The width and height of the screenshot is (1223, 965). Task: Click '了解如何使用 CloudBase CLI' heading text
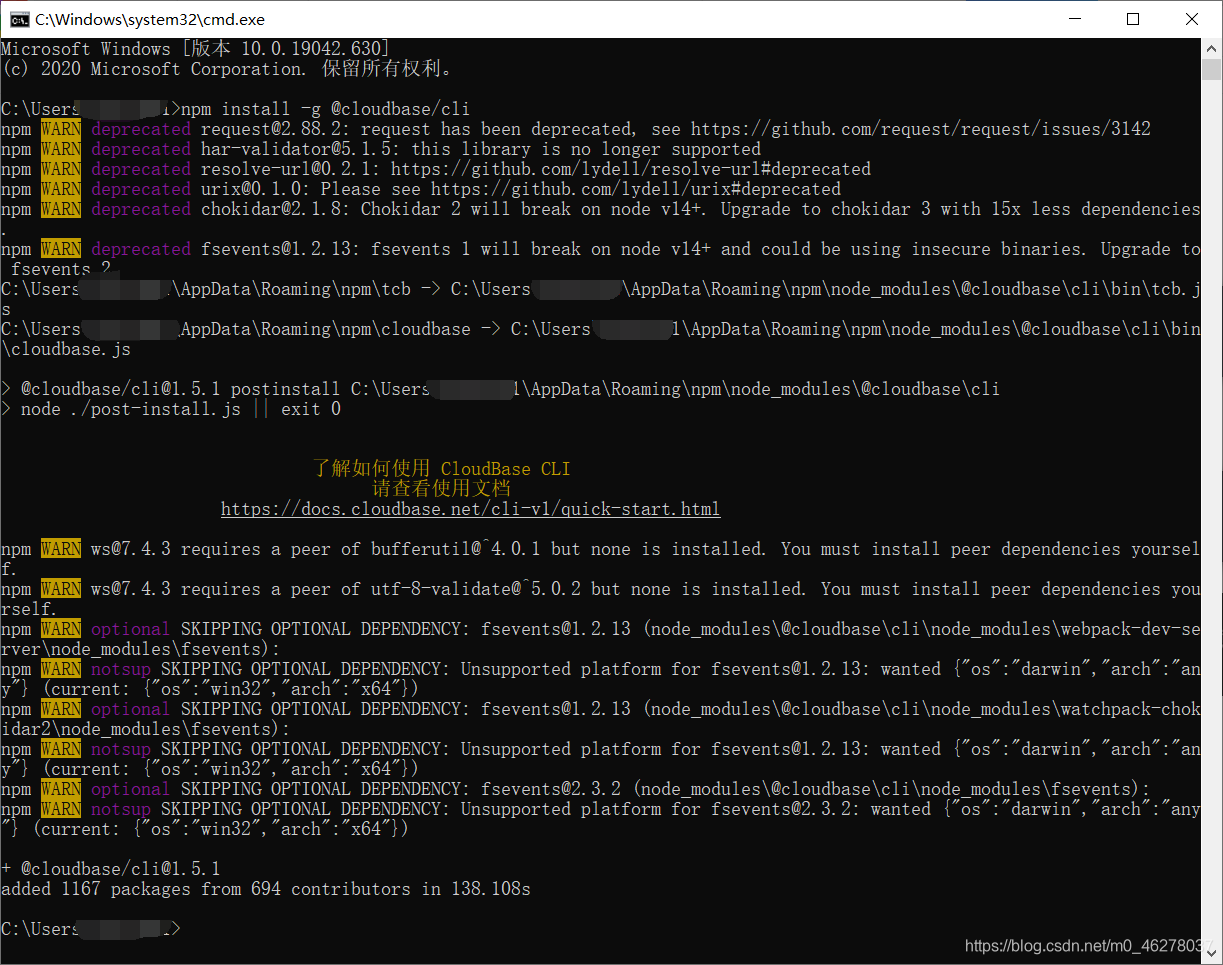[x=441, y=469]
